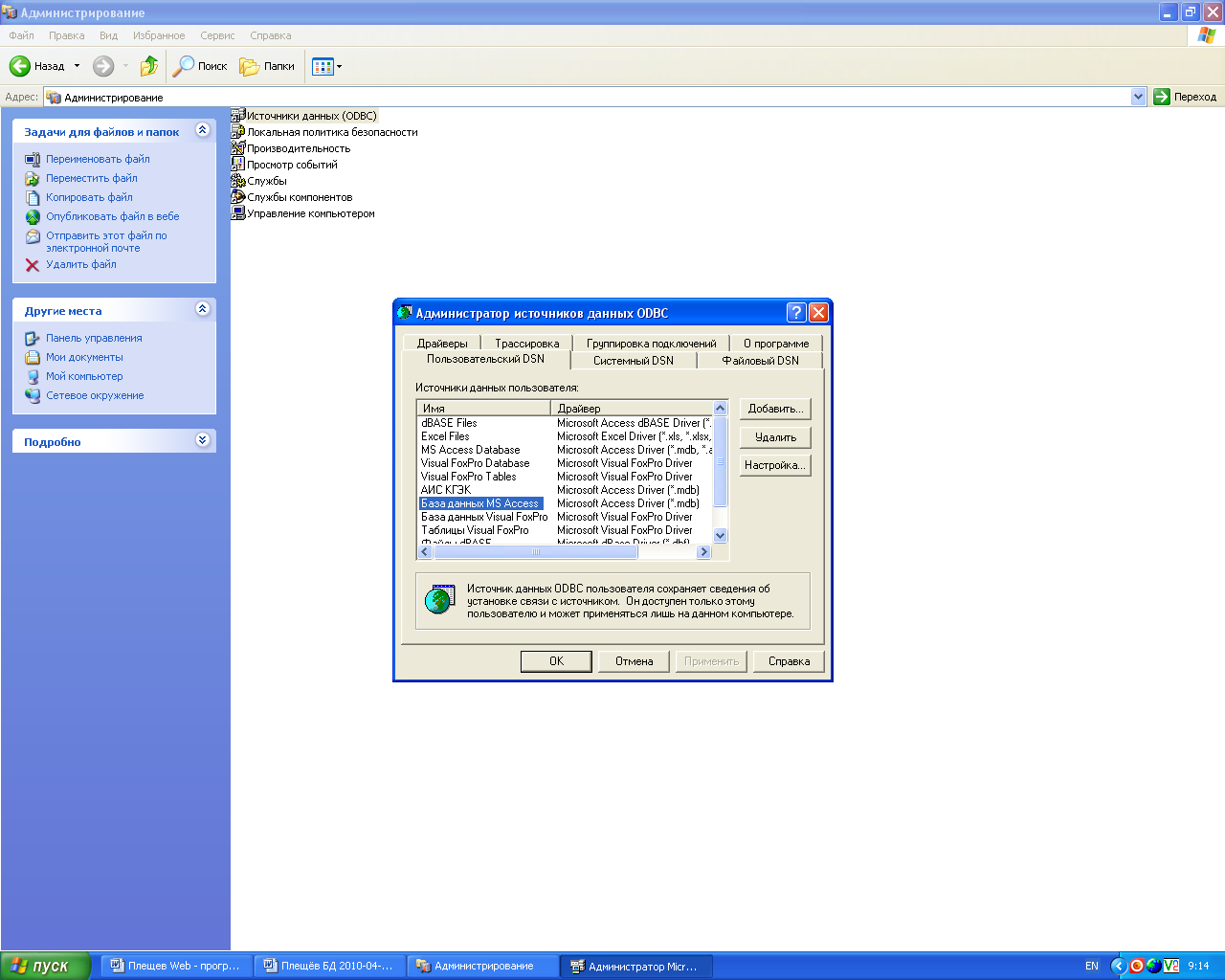Click the Forward arrow icon in toolbar
This screenshot has height=980, width=1225.
103,66
